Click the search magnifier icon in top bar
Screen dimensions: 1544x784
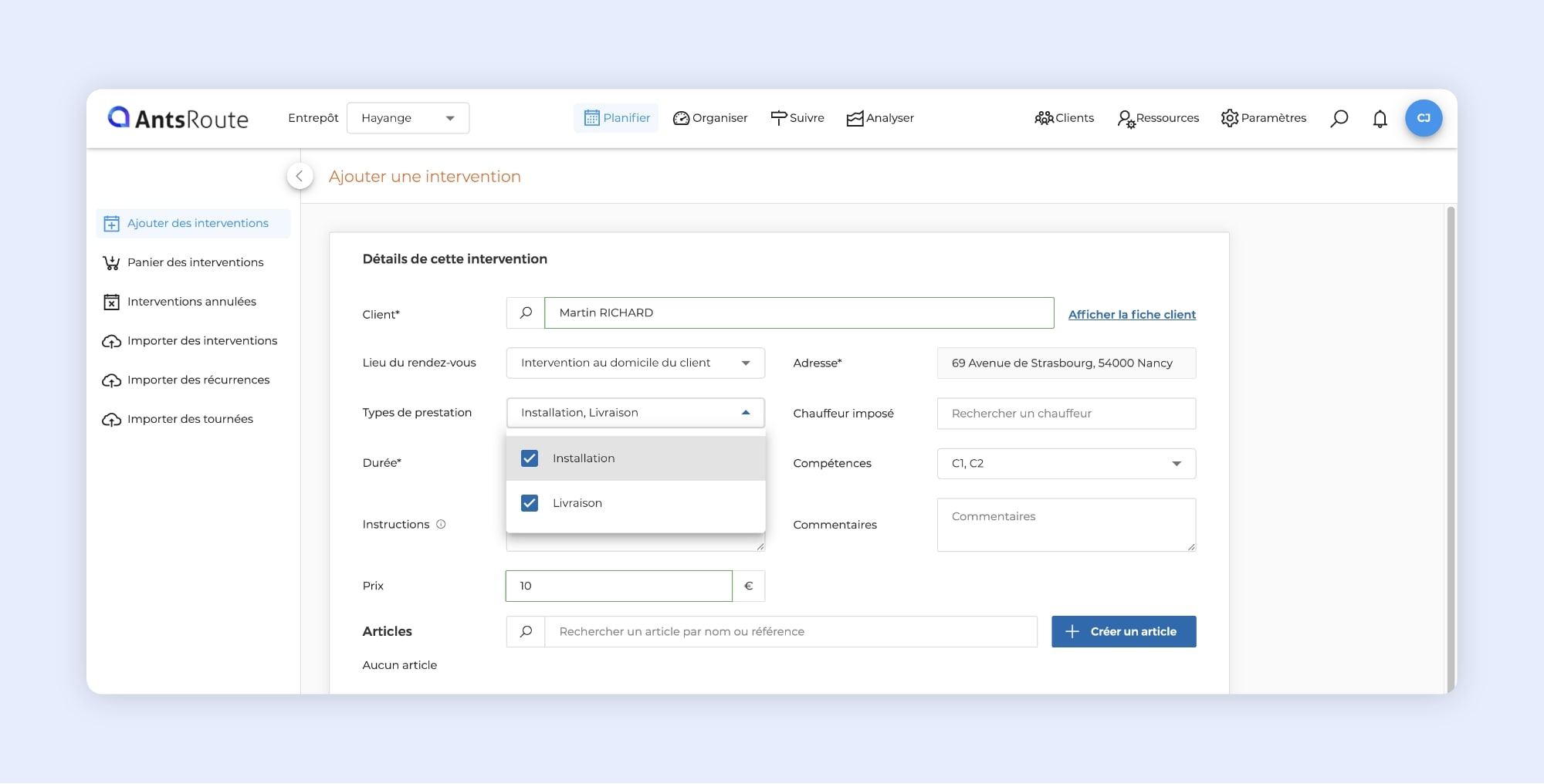click(1339, 118)
